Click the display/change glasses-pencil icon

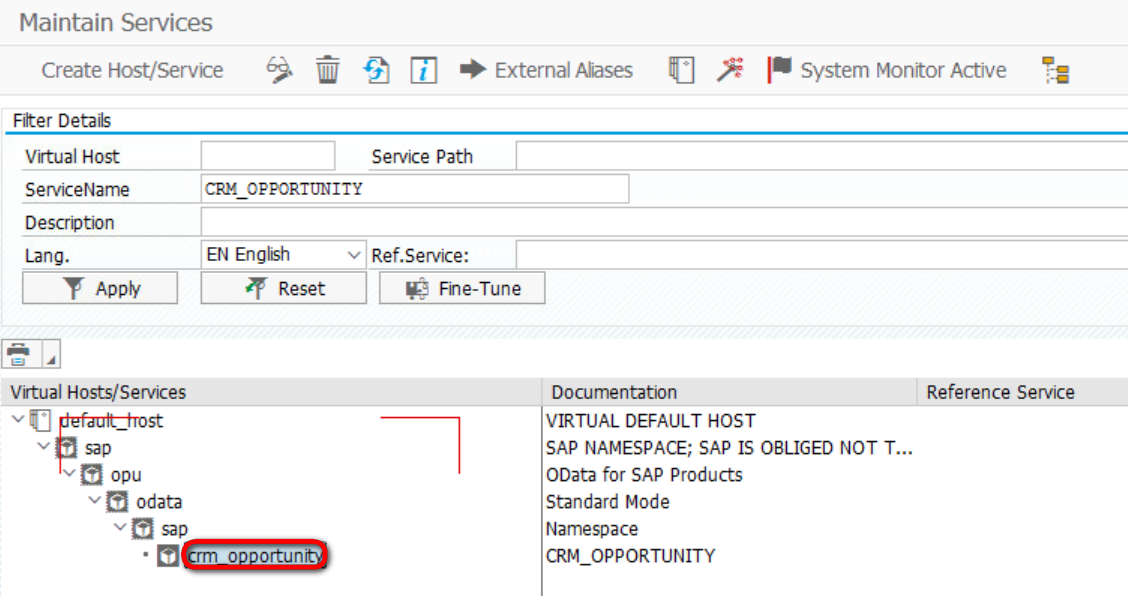tap(279, 70)
